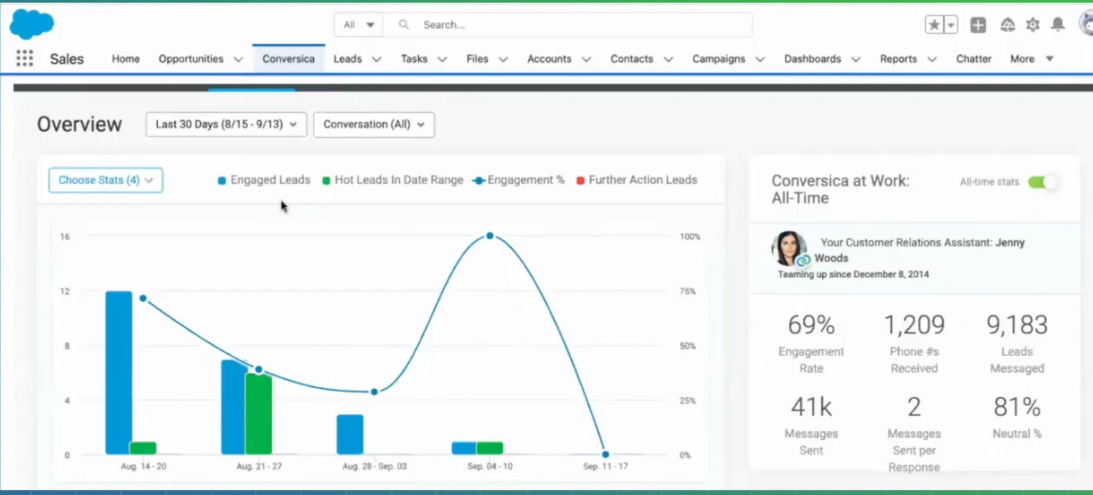Open the favorites list dropdown arrow
Viewport: 1093px width, 495px height.
click(x=951, y=25)
